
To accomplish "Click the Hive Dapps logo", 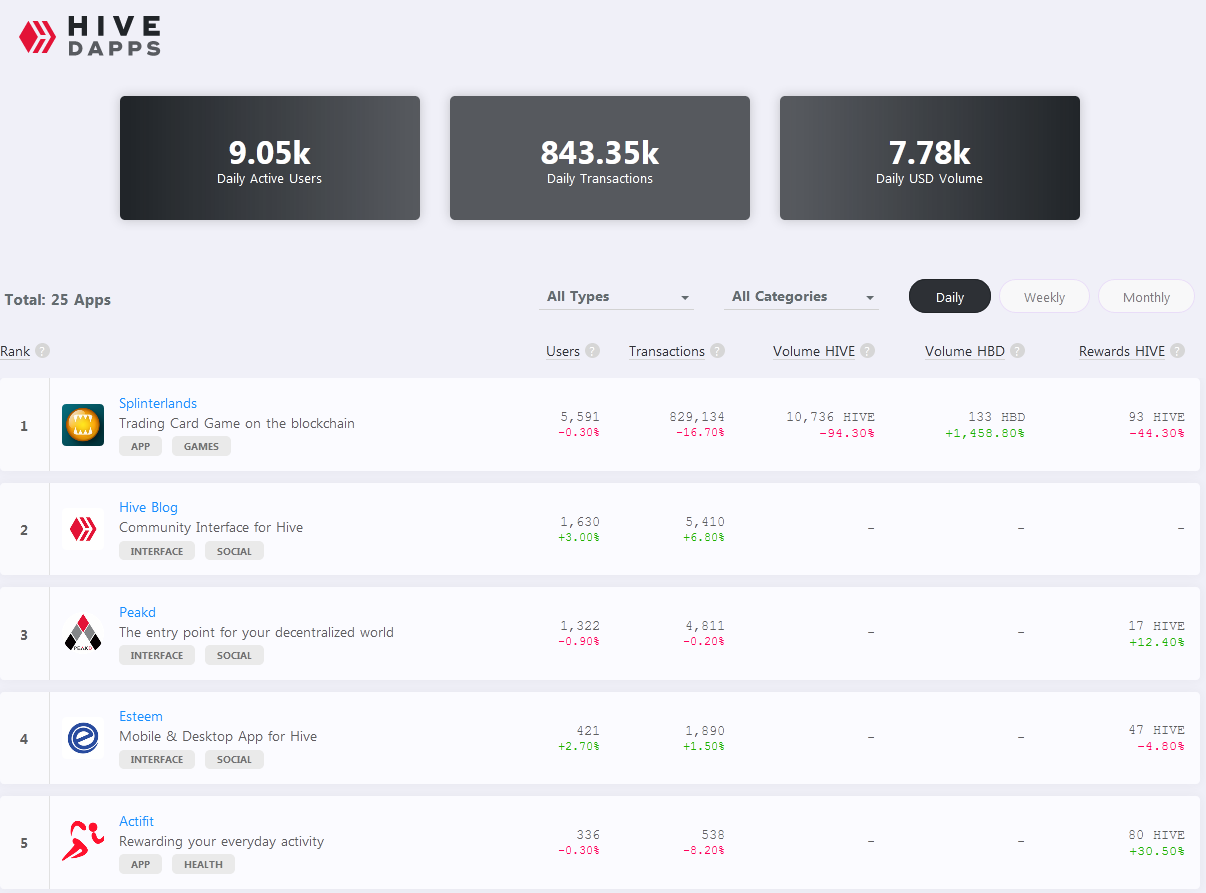I will (x=90, y=36).
